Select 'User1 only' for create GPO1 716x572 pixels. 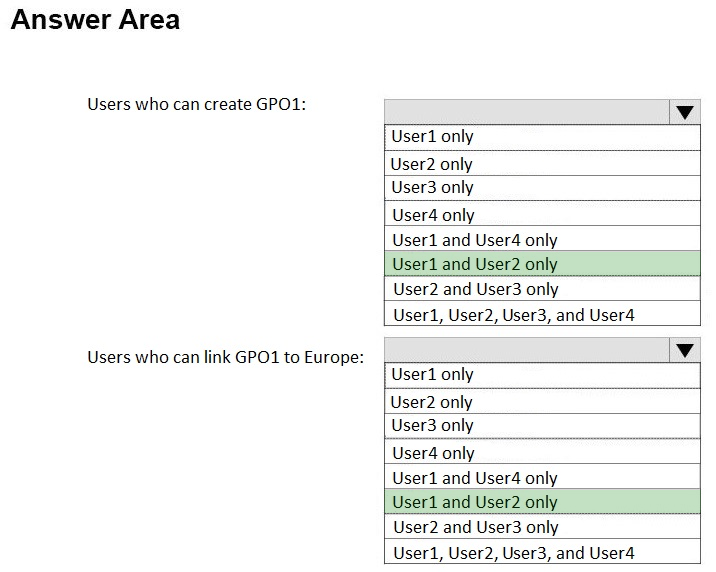542,137
